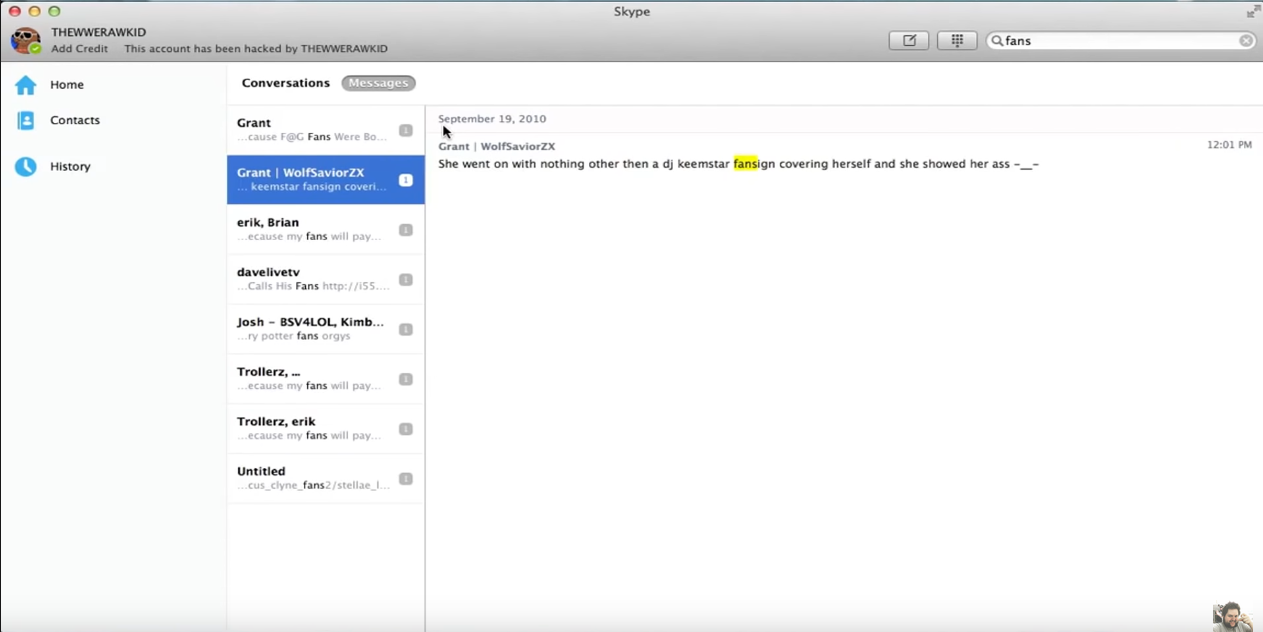Click the webcam thumbnail in bottom corner
The width and height of the screenshot is (1263, 632).
[x=1233, y=617]
